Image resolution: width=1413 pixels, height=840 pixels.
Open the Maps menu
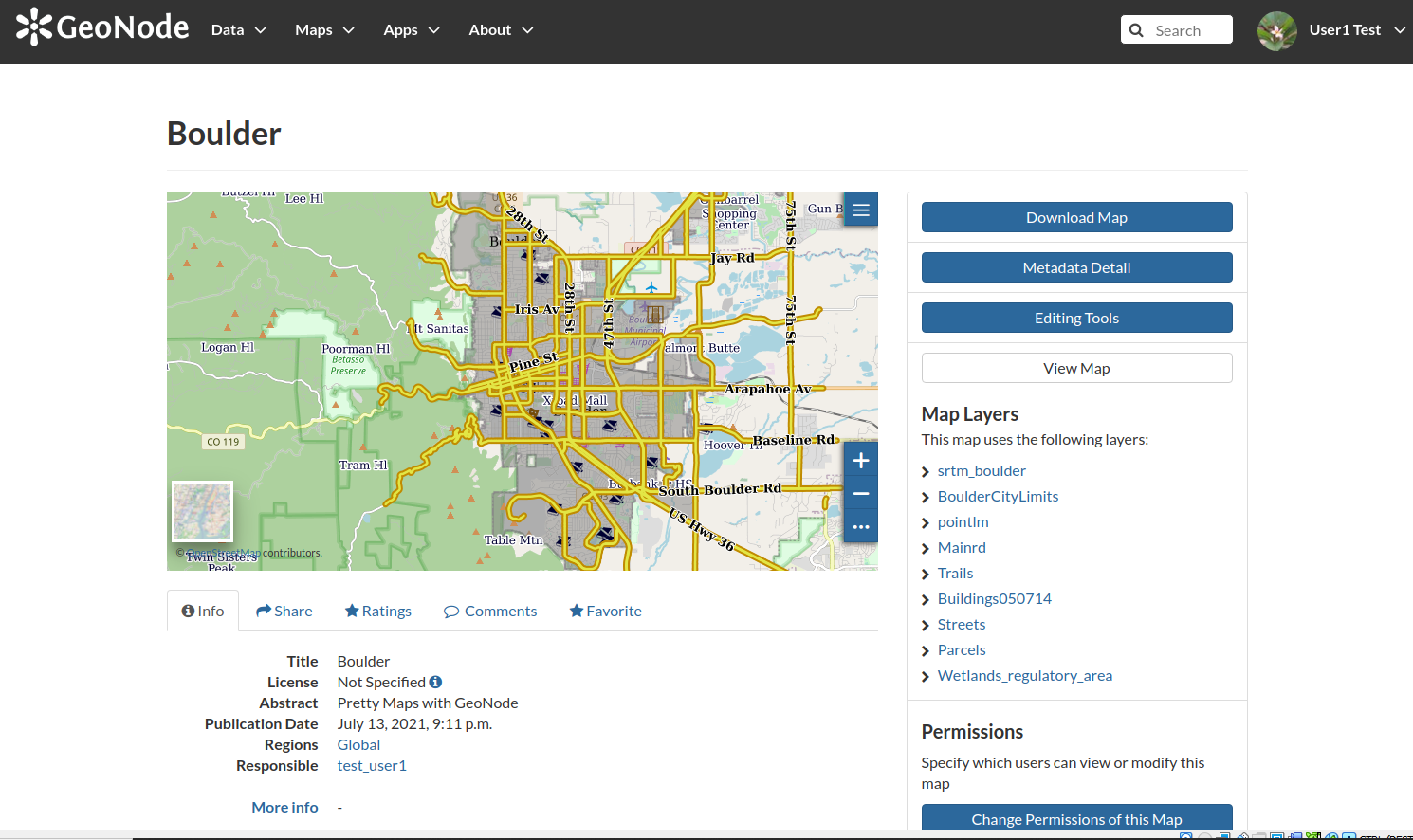click(x=324, y=30)
